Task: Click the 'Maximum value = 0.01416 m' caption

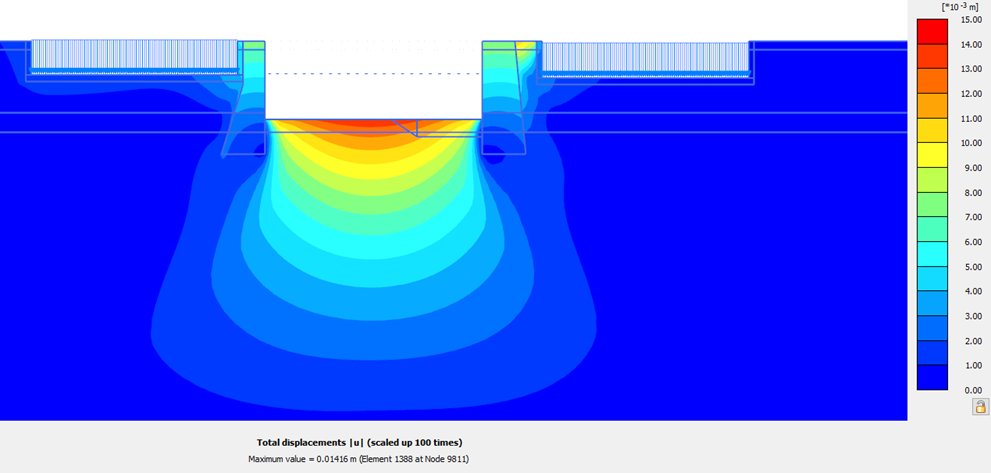Action: [358, 459]
